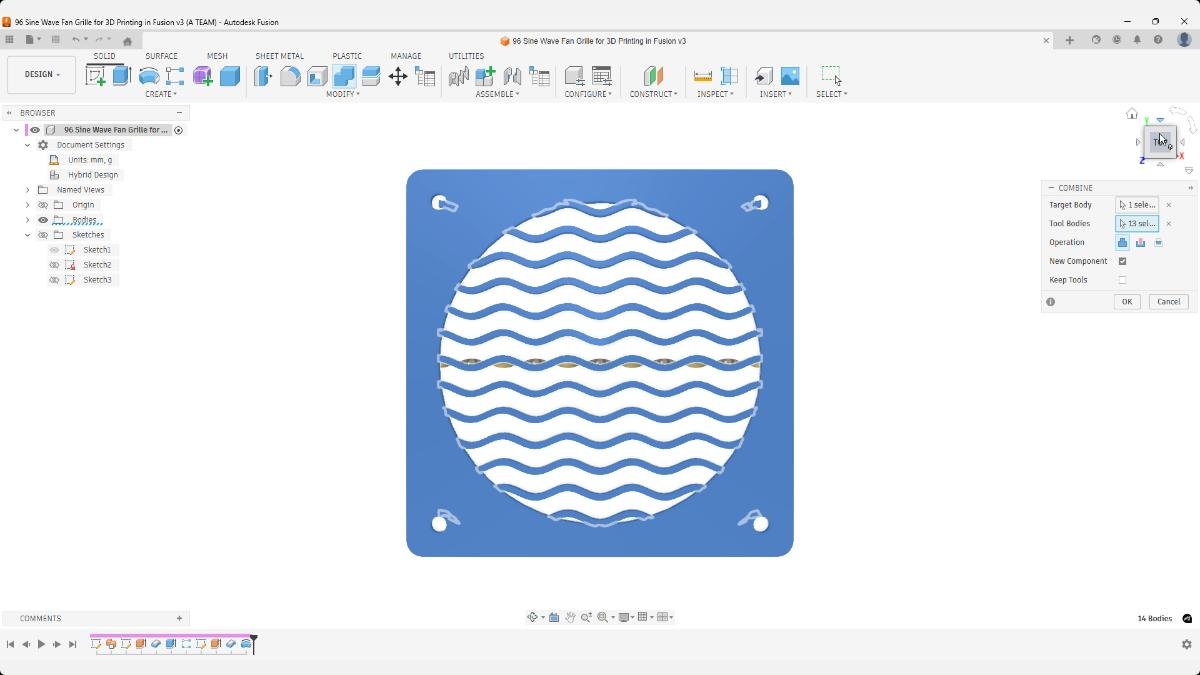Open the notifications bell
This screenshot has width=1200, height=675.
click(1137, 40)
